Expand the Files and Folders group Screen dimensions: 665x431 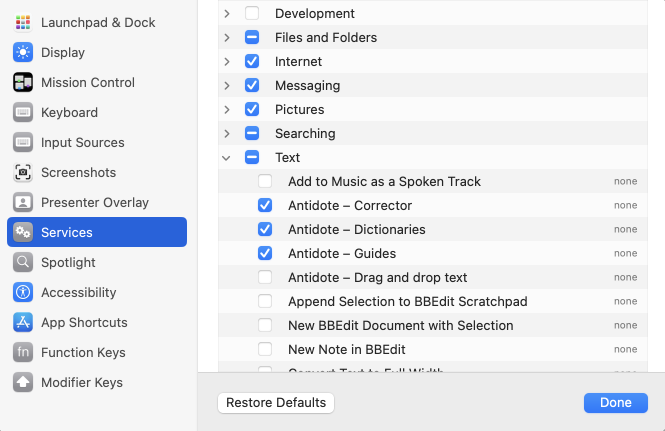pos(227,37)
